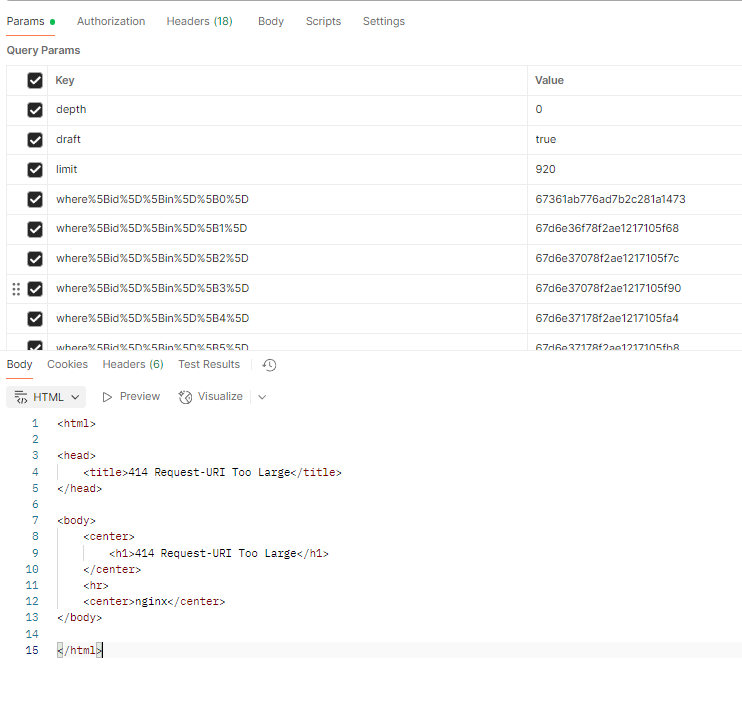The image size is (742, 704).
Task: Click the Visualize icon
Action: tap(185, 397)
